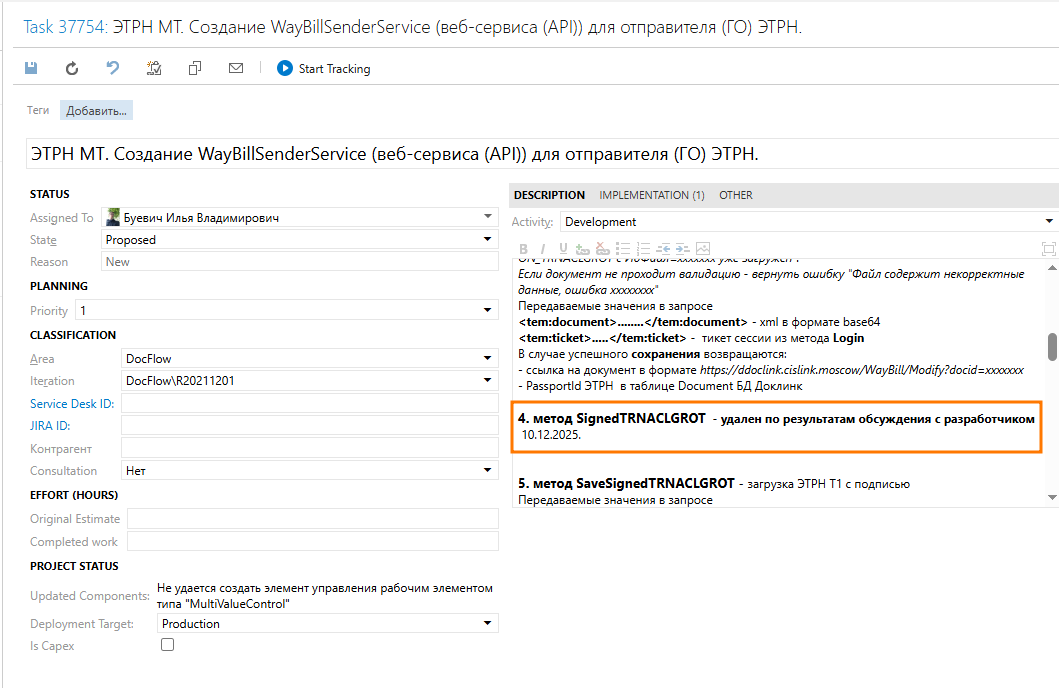Click the description scrollbar up arrow
The height and width of the screenshot is (688, 1059).
(1052, 268)
